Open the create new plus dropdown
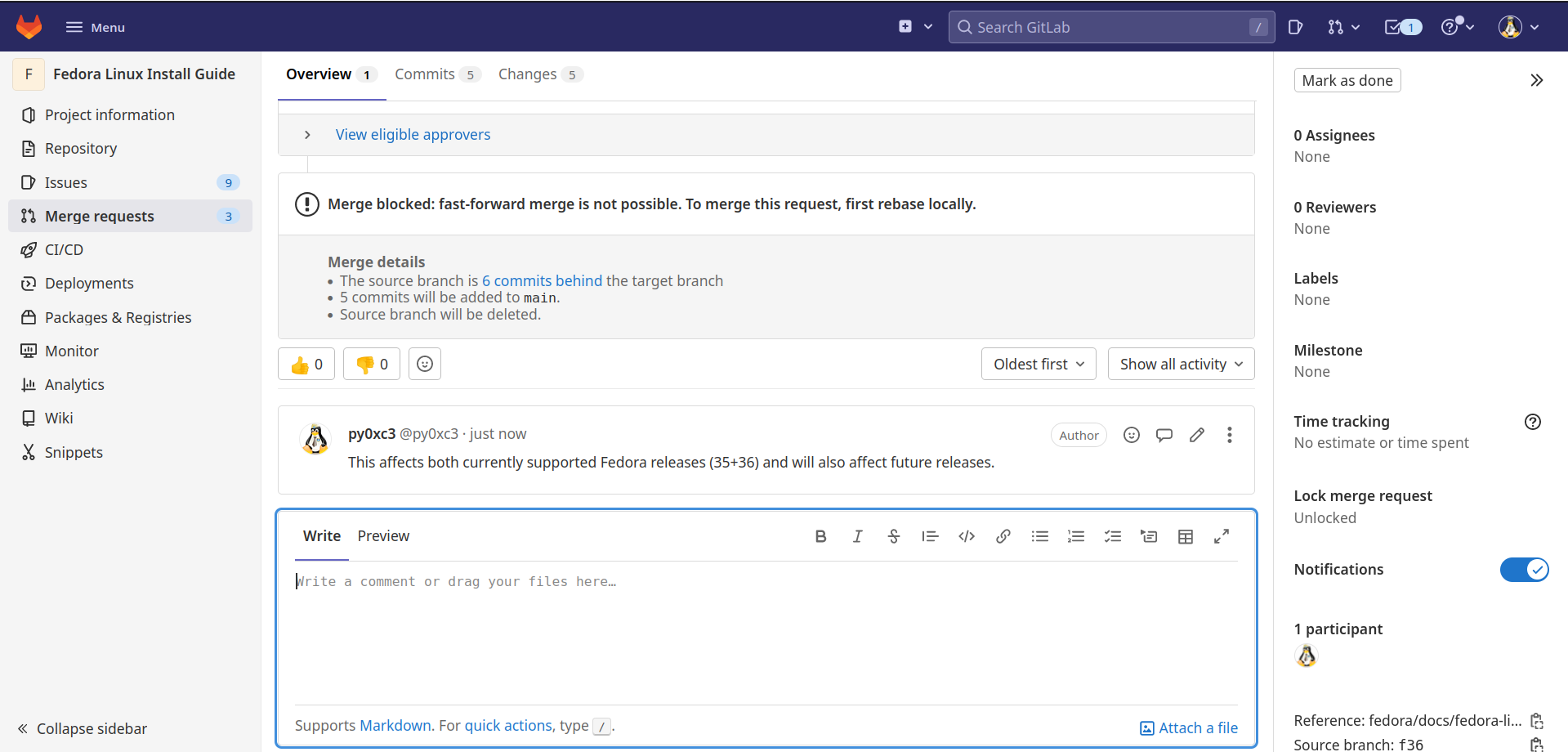1568x752 pixels. pyautogui.click(x=915, y=27)
